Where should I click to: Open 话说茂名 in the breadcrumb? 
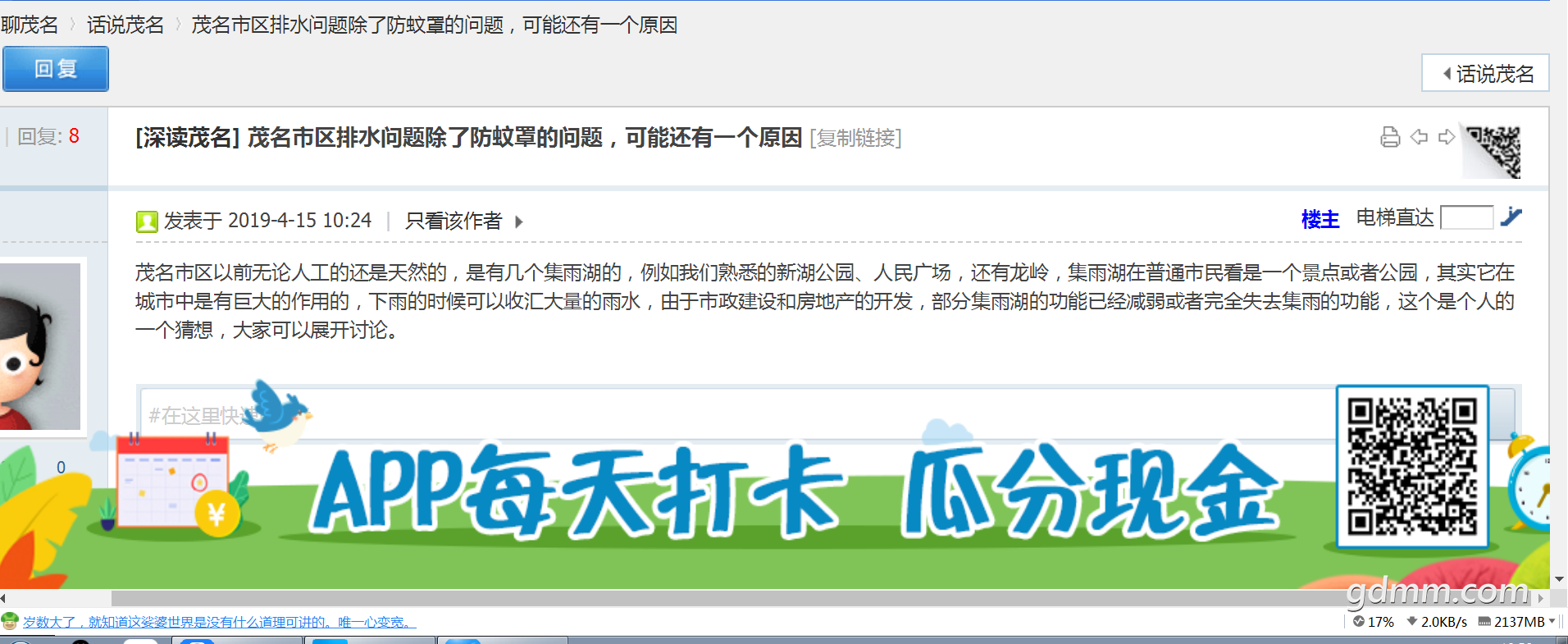(x=125, y=25)
